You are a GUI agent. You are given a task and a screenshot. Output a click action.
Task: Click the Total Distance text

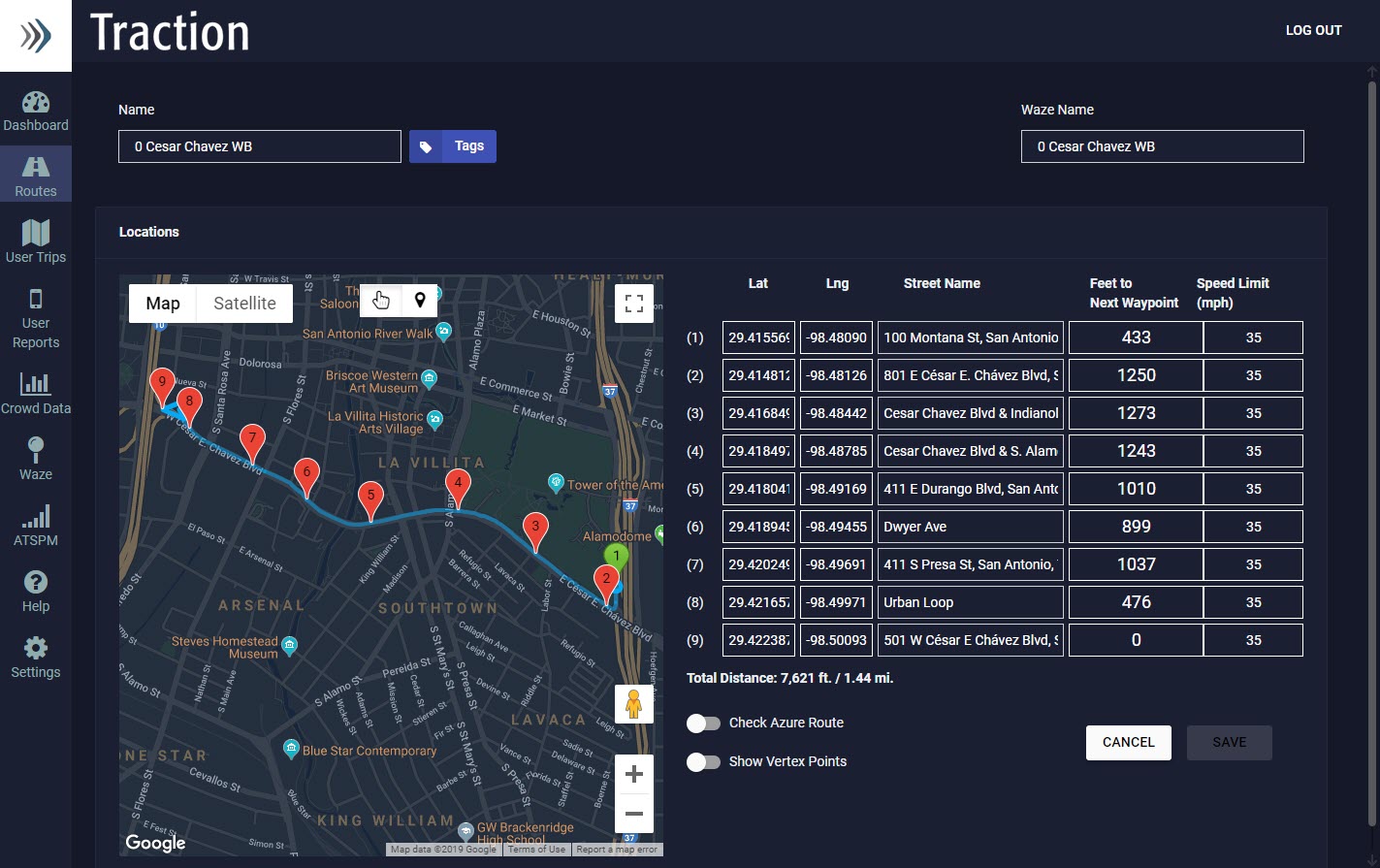[790, 678]
